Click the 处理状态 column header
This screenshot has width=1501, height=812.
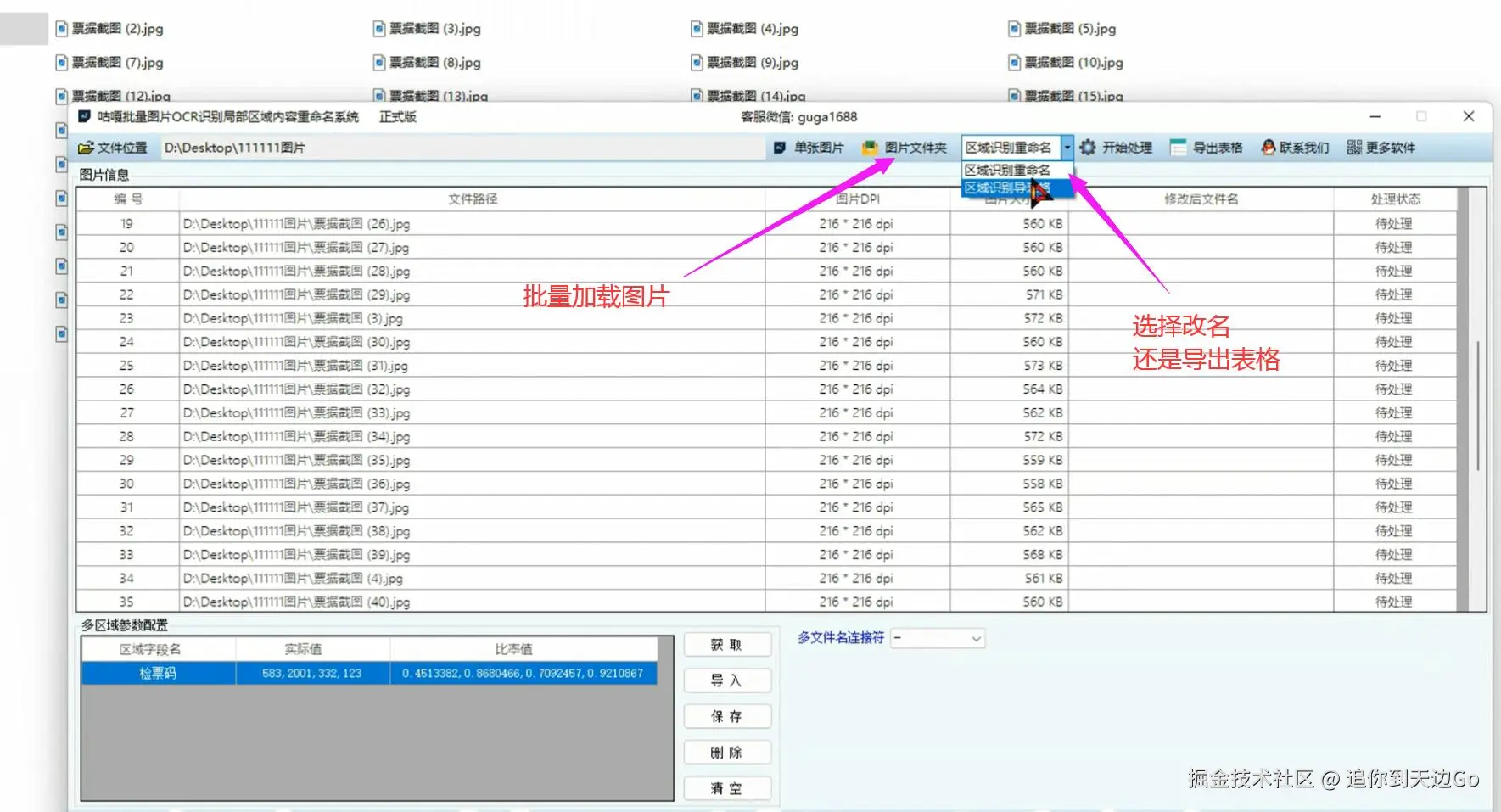pos(1395,199)
